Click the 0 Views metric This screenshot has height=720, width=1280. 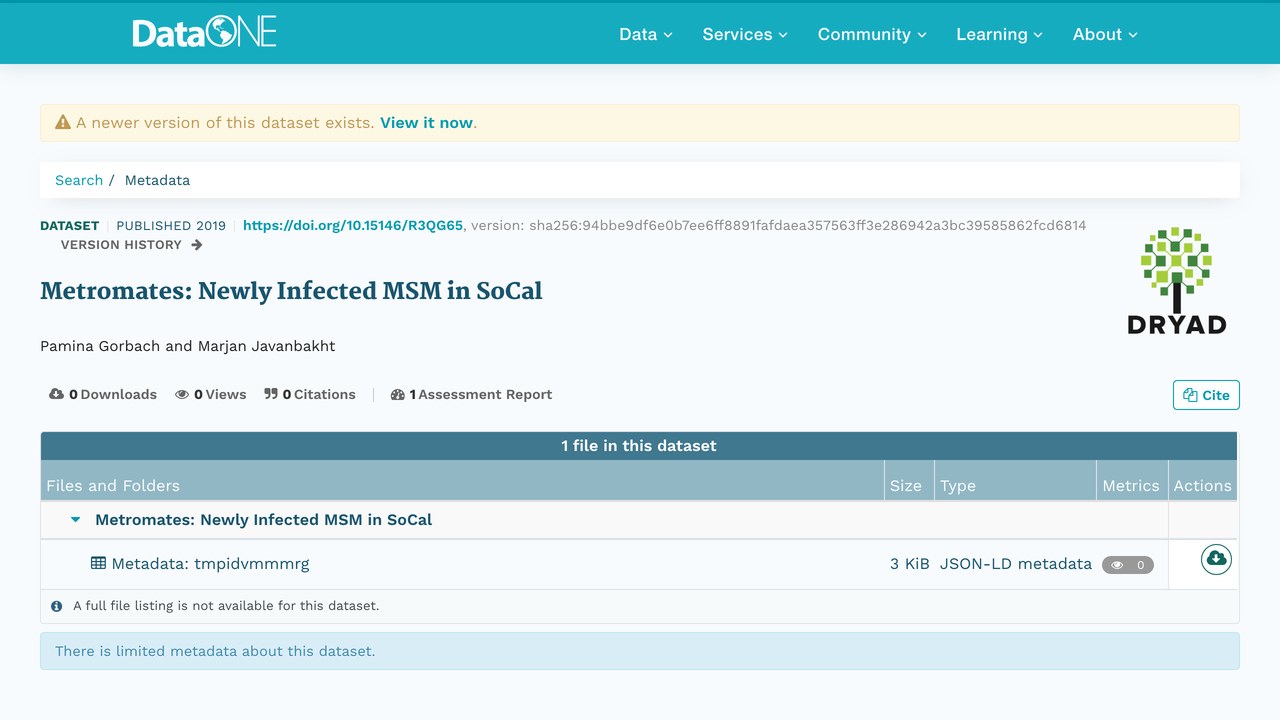[x=210, y=395]
